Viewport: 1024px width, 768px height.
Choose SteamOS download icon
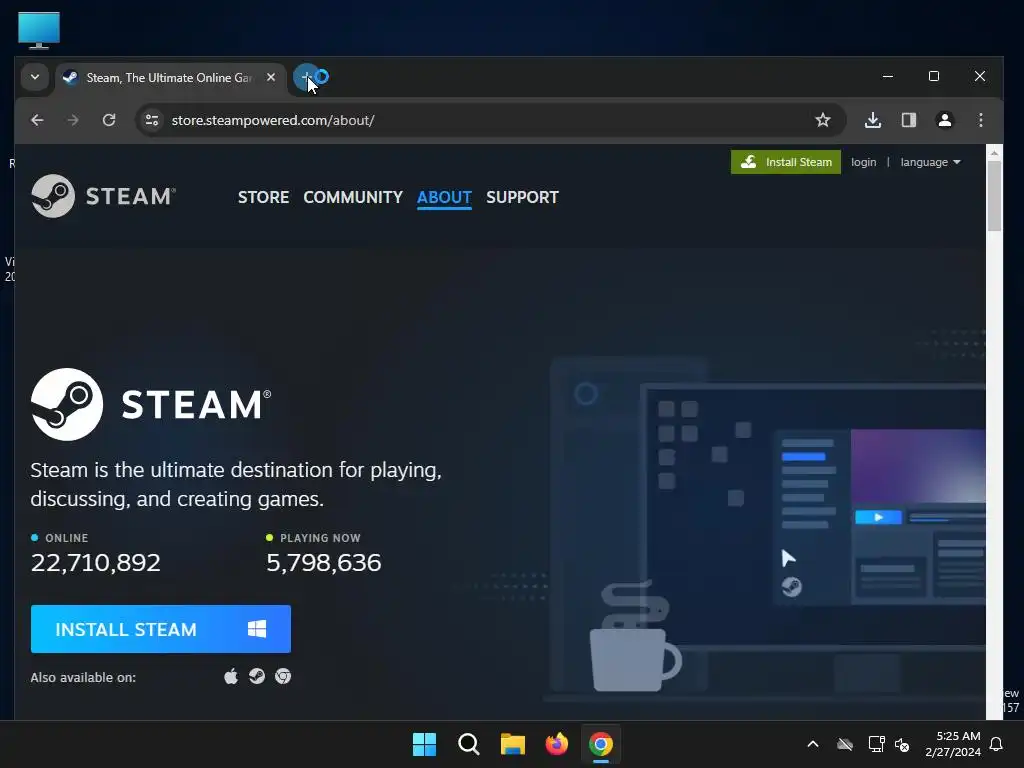(x=257, y=677)
